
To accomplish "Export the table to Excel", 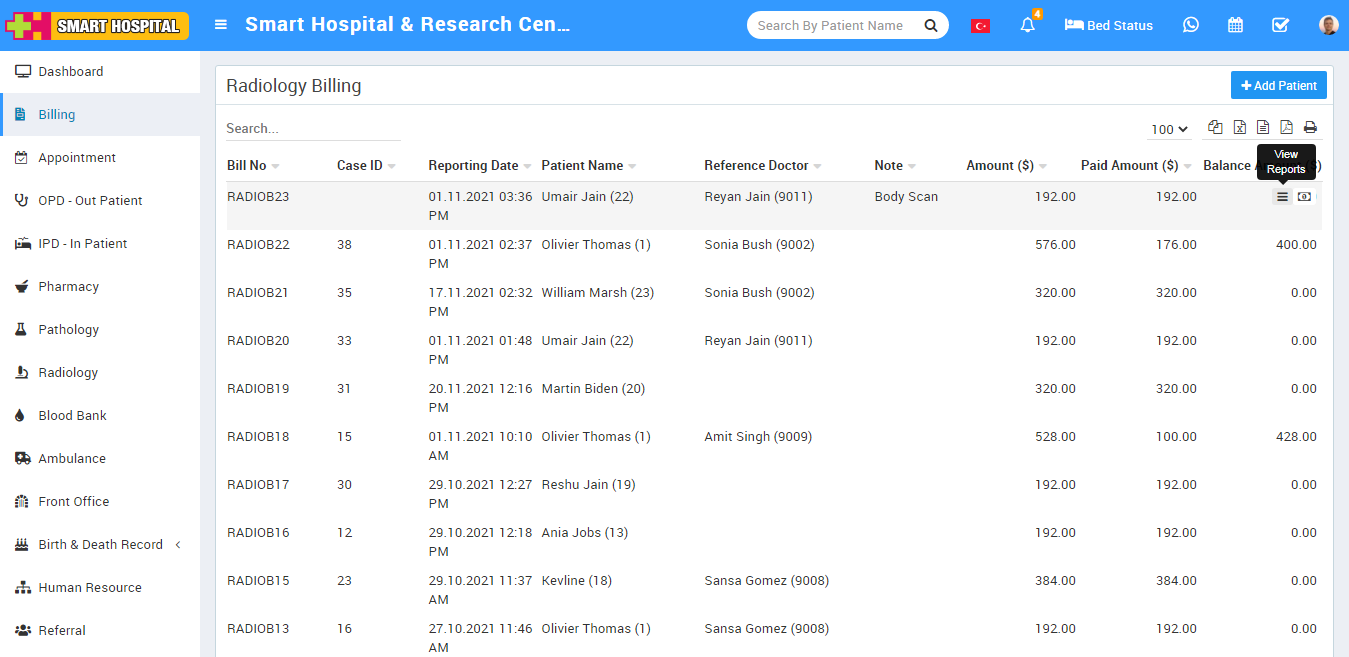I will [1240, 127].
